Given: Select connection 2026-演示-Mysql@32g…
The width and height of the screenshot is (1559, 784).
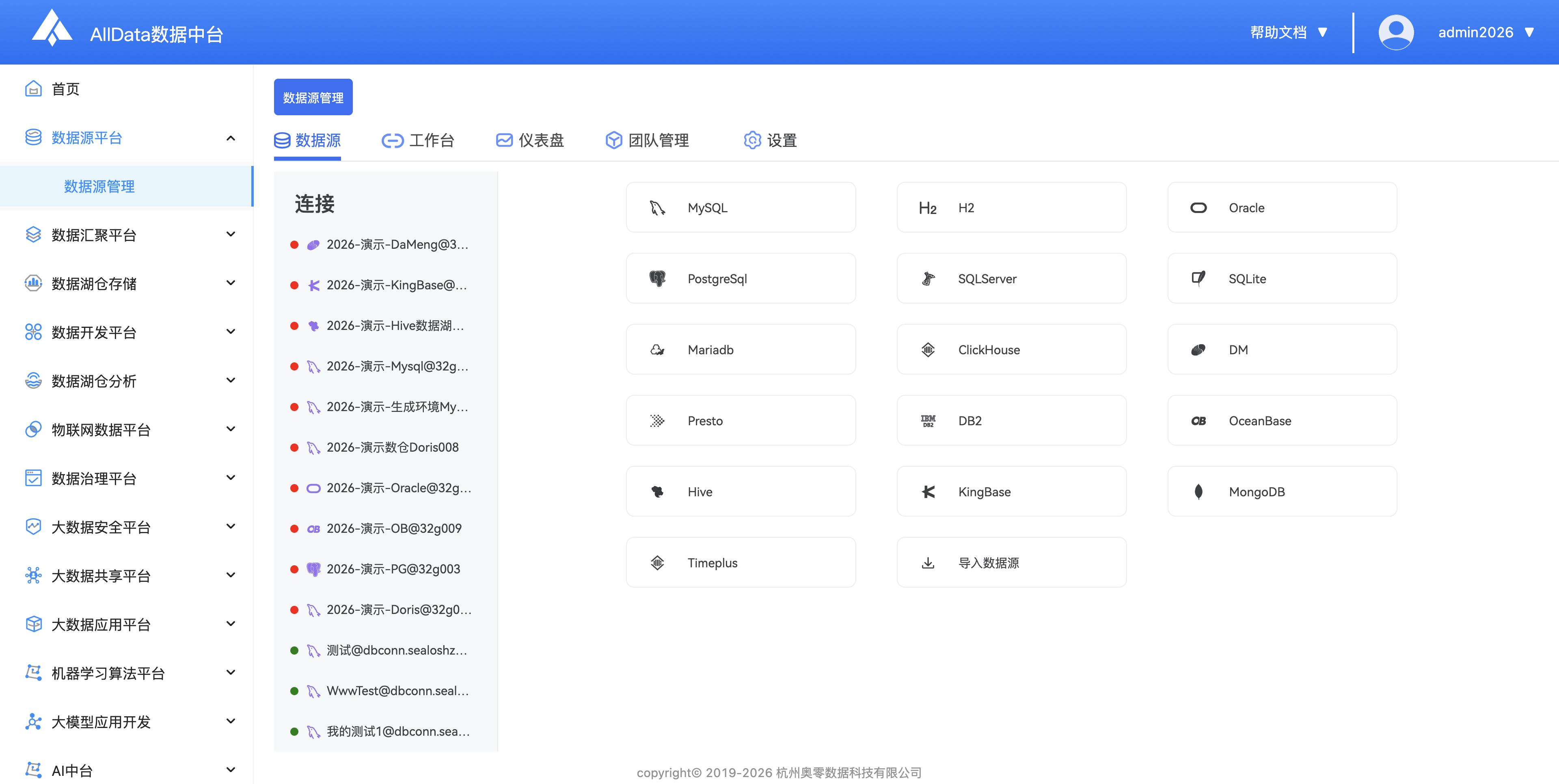Looking at the screenshot, I should point(386,366).
